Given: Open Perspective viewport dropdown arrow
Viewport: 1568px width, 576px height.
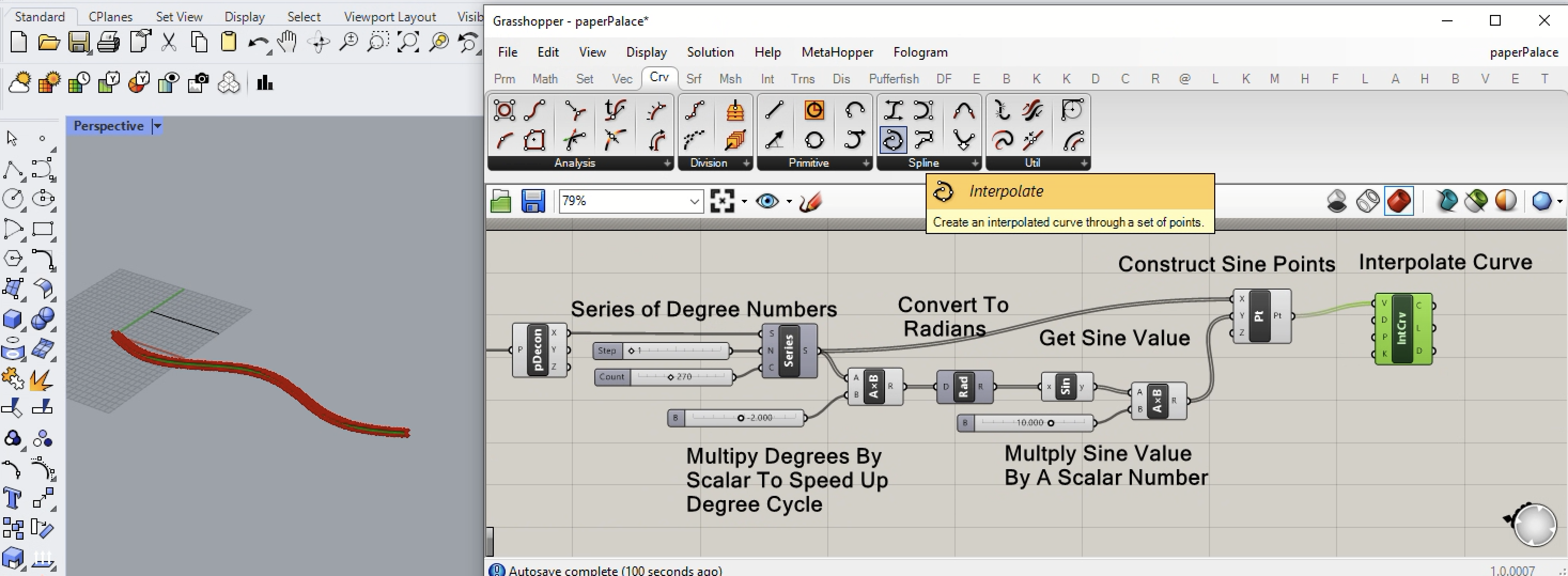Looking at the screenshot, I should tap(158, 126).
